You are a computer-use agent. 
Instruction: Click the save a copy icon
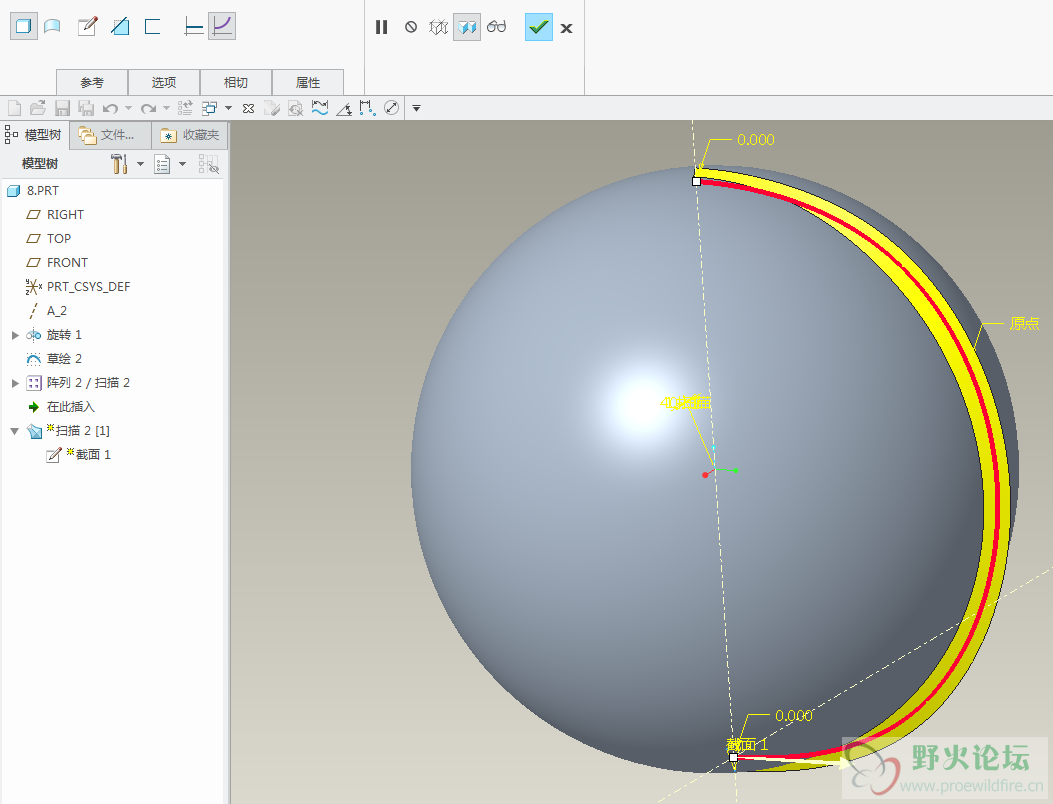coord(87,108)
